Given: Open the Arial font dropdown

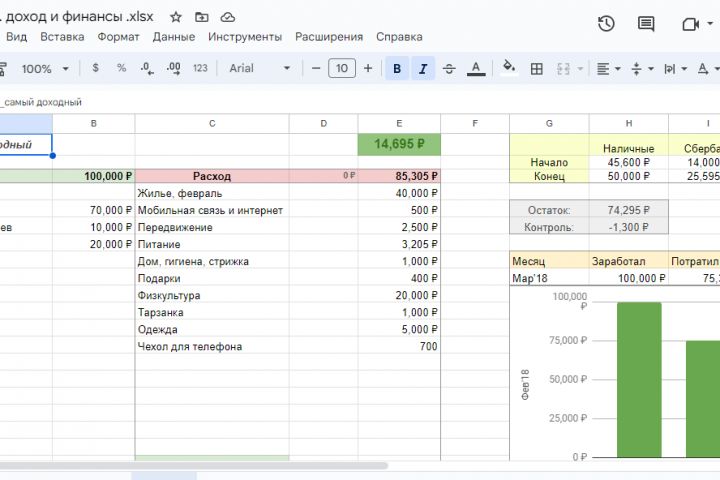Looking at the screenshot, I should [259, 68].
